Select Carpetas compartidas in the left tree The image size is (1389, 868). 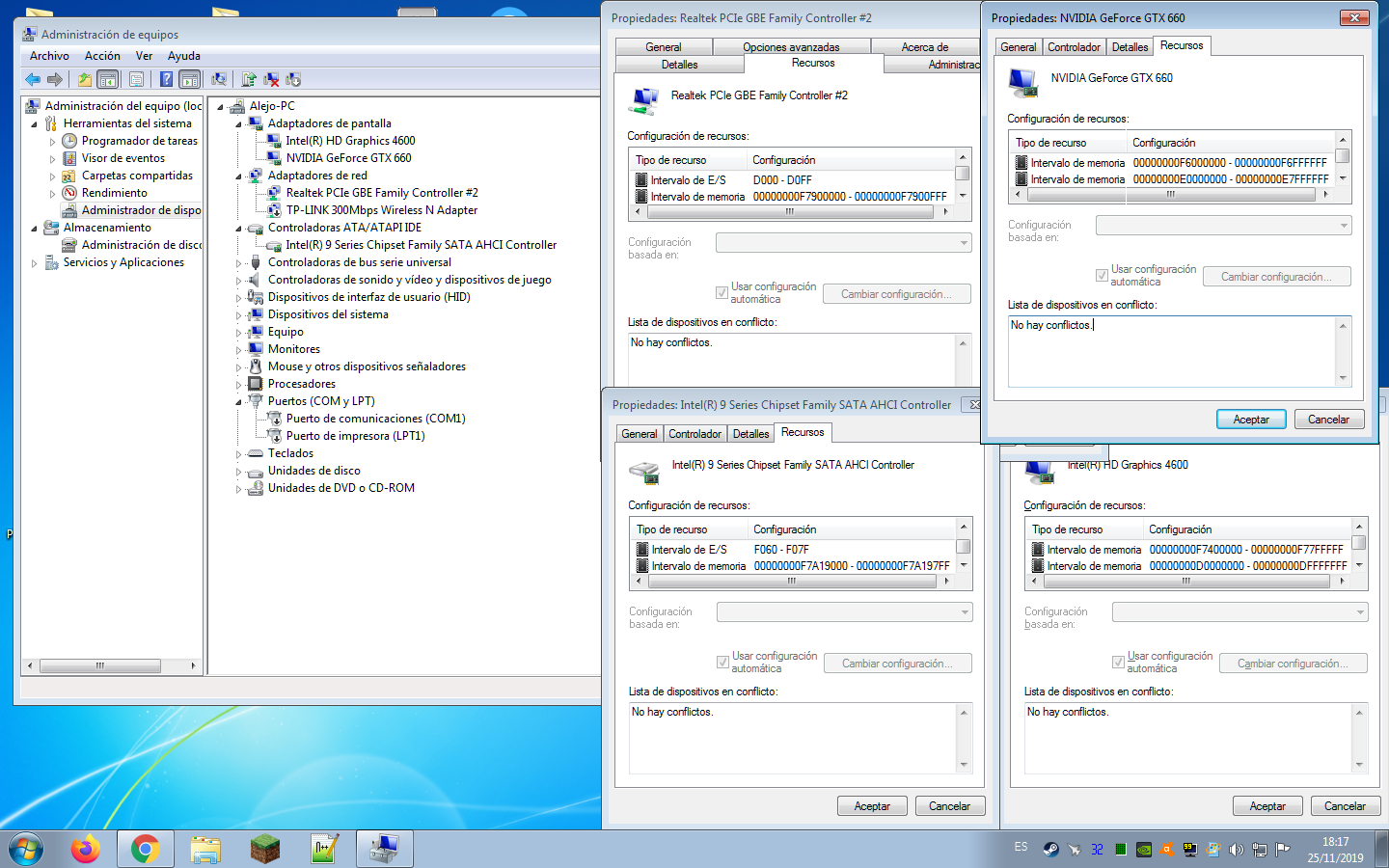coord(137,176)
